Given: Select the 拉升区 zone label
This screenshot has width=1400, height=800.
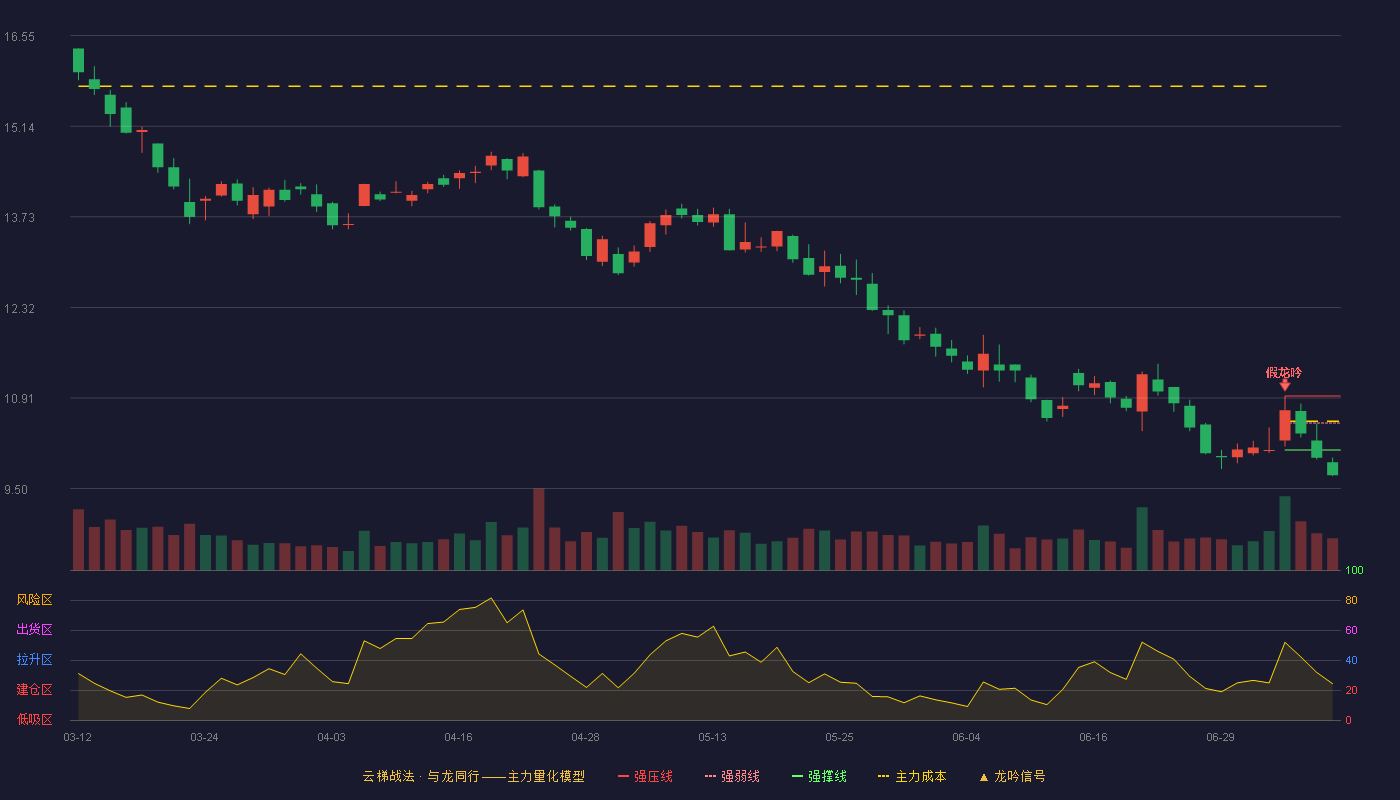Looking at the screenshot, I should tap(34, 660).
